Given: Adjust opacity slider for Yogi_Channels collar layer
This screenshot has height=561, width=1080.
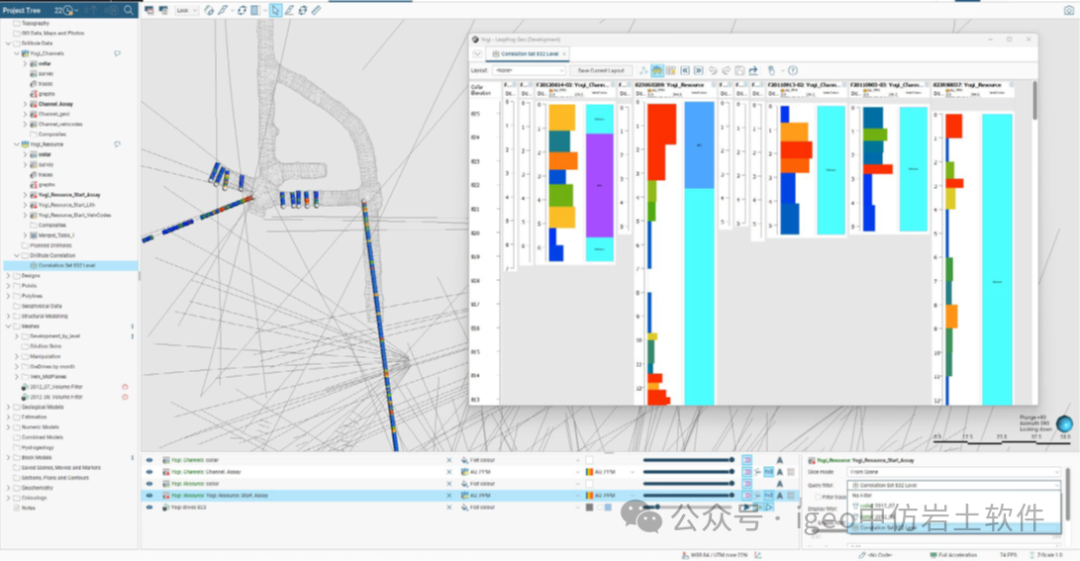Looking at the screenshot, I should (x=688, y=460).
